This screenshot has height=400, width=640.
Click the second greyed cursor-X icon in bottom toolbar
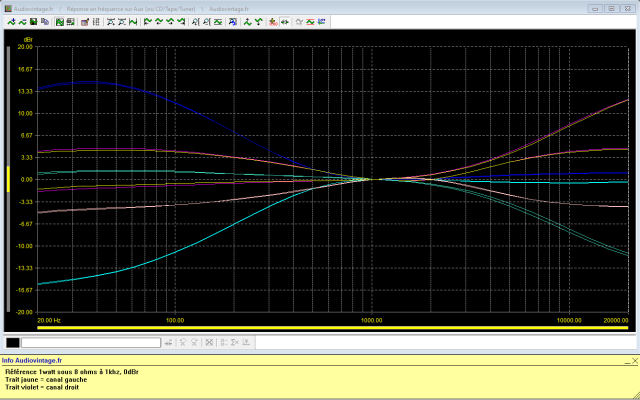[194, 342]
